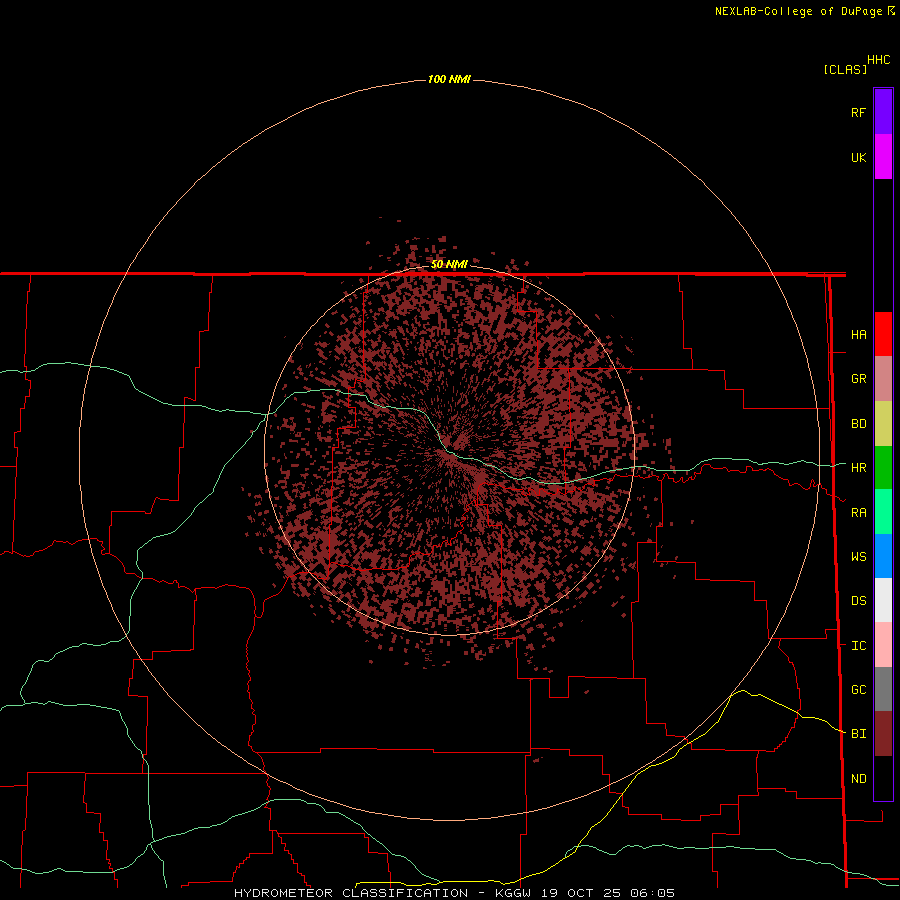Click the KGGW station identifier
Image resolution: width=900 pixels, height=900 pixels.
513,893
